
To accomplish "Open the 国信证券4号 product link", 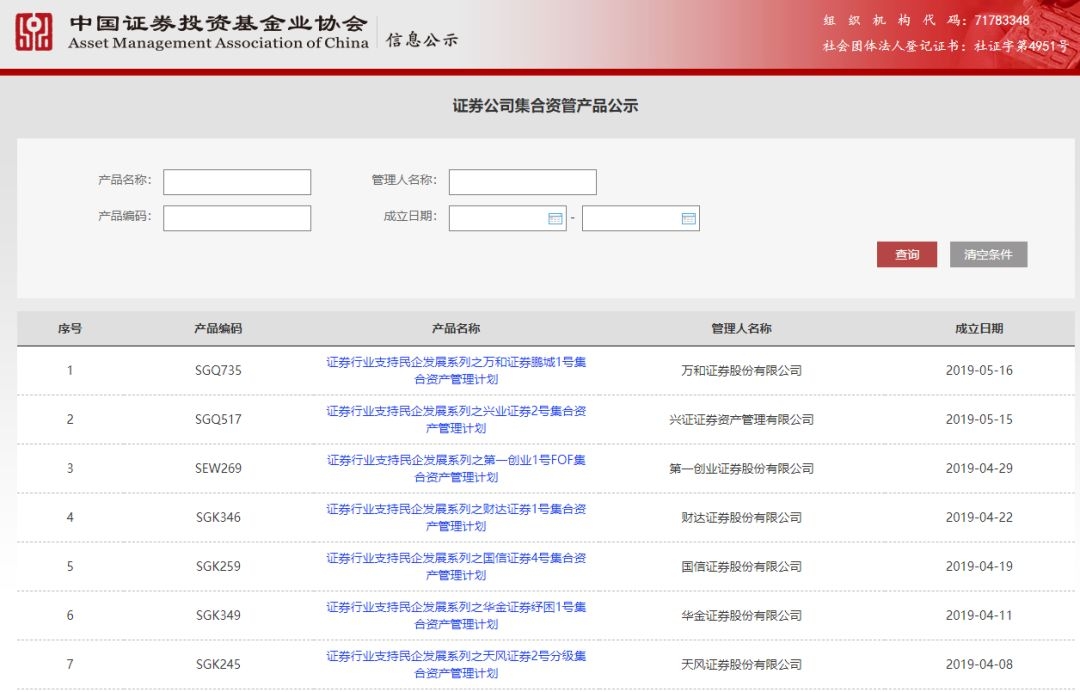I will (x=456, y=566).
